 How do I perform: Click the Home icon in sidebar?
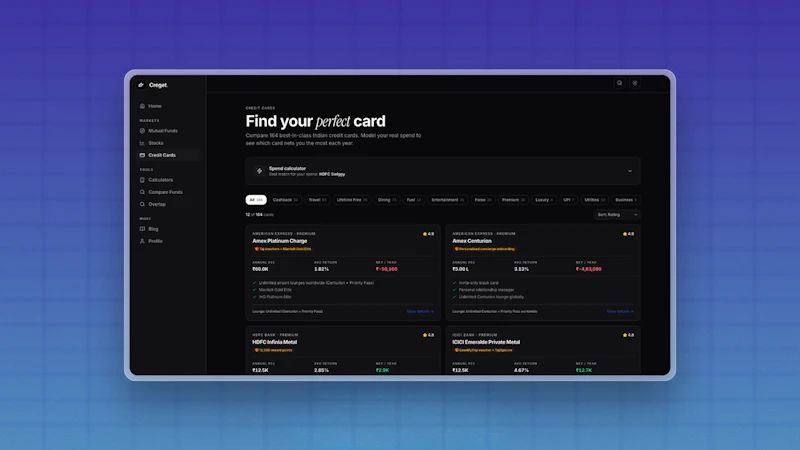click(x=142, y=106)
